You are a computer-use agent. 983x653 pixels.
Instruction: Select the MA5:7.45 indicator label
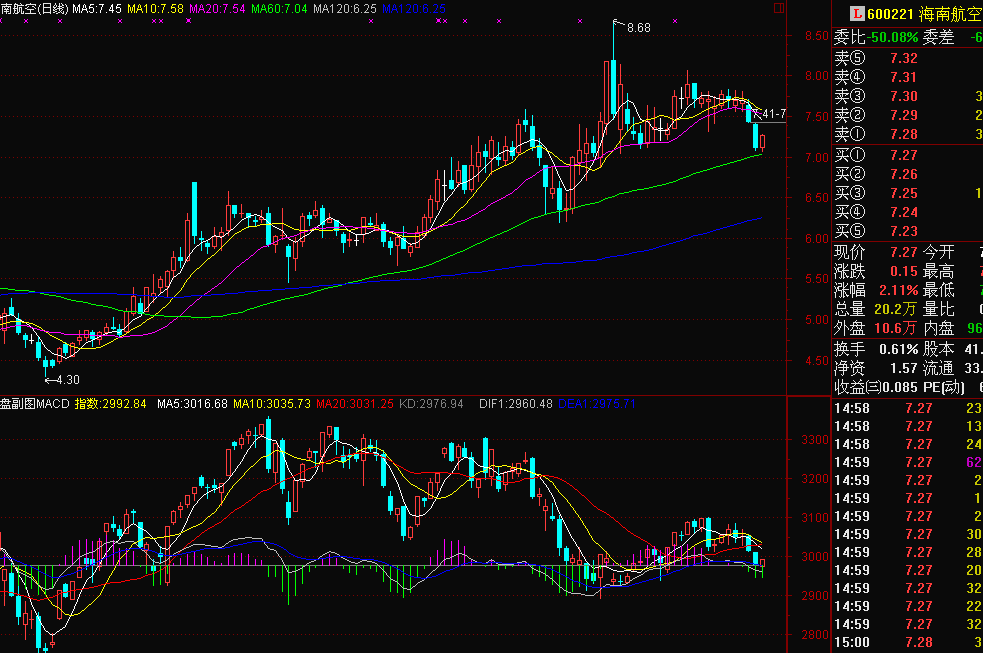[97, 9]
